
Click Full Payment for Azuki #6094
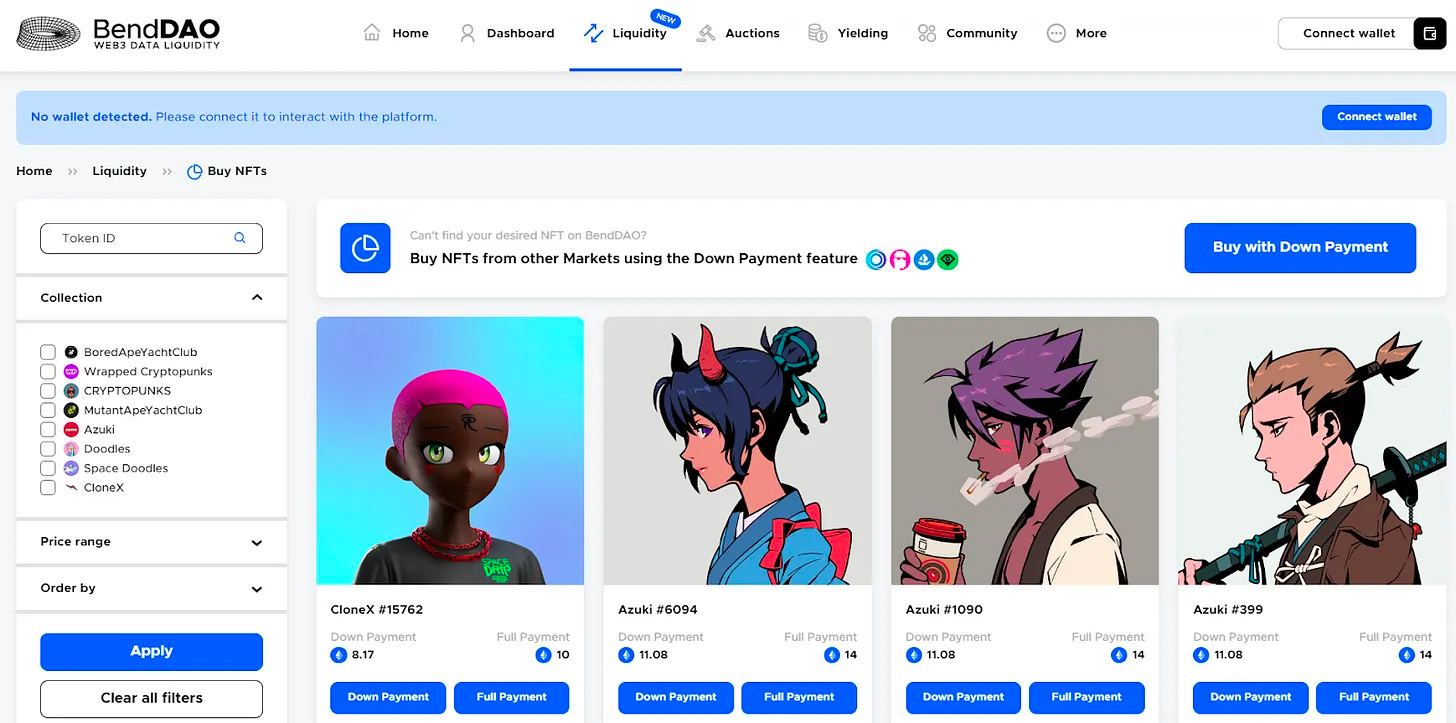pos(799,697)
